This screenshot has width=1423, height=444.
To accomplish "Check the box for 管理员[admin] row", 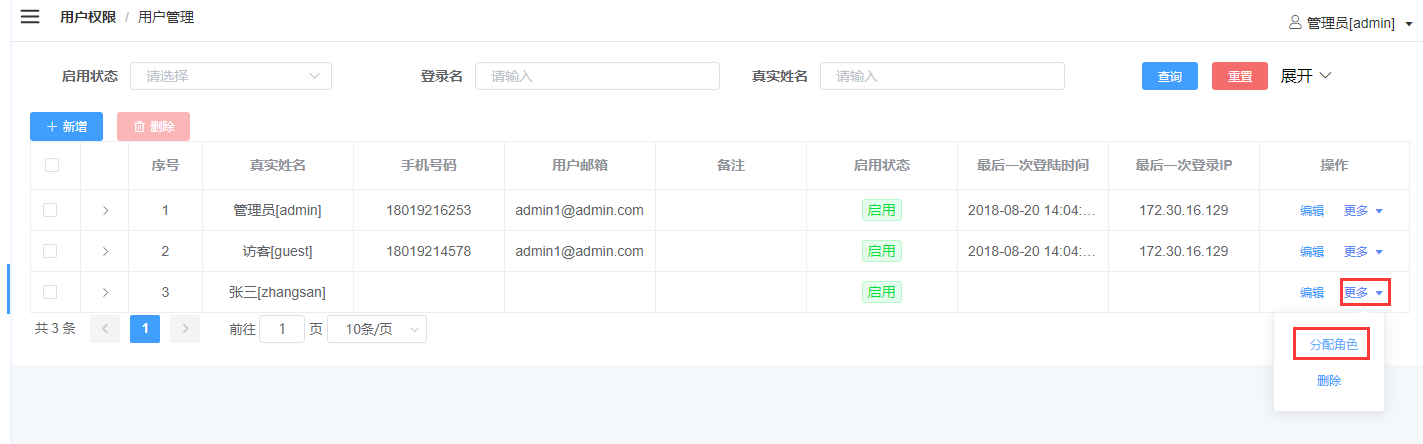I will click(x=50, y=210).
